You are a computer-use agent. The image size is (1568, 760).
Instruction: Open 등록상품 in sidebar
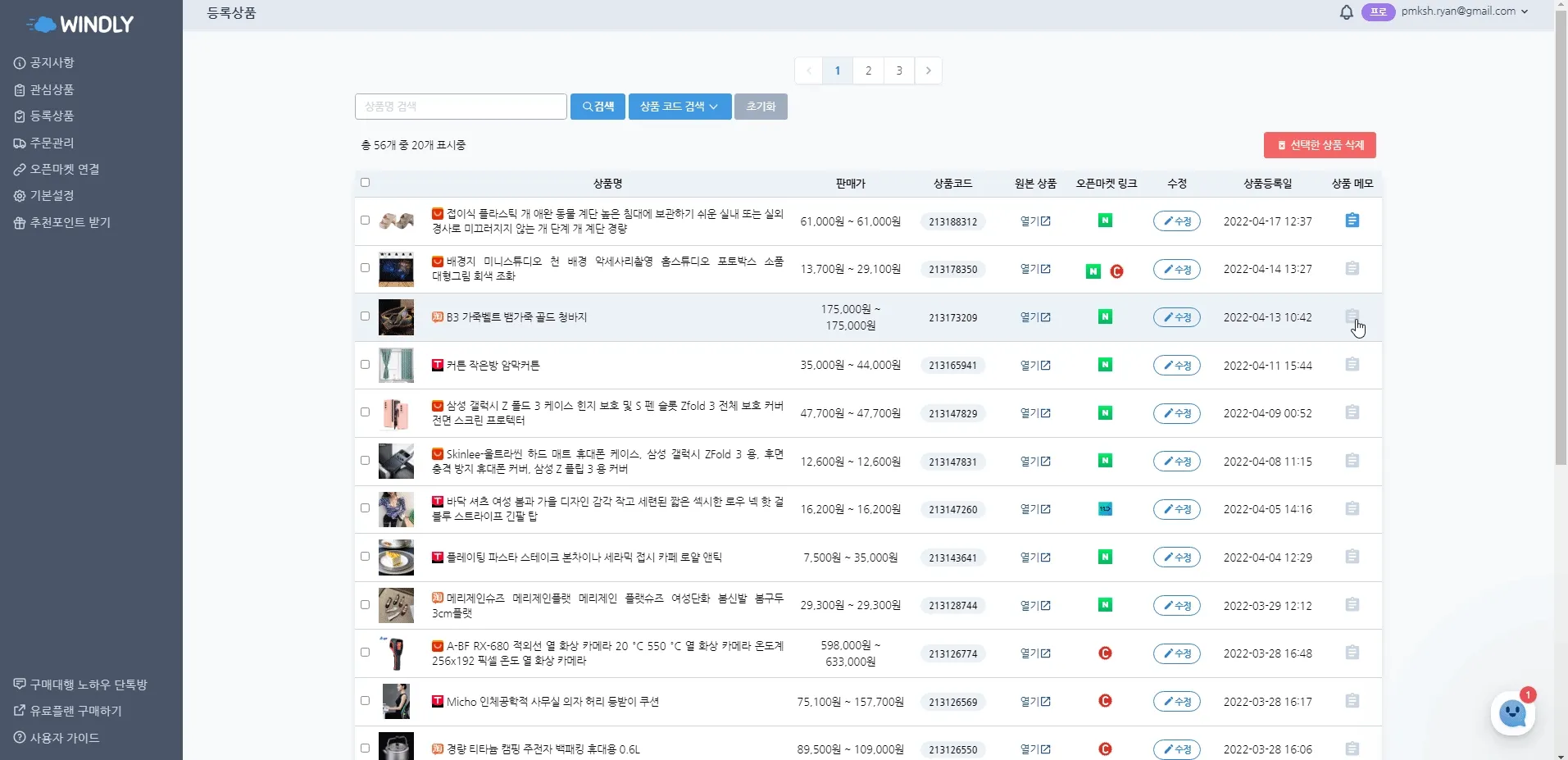tap(44, 116)
